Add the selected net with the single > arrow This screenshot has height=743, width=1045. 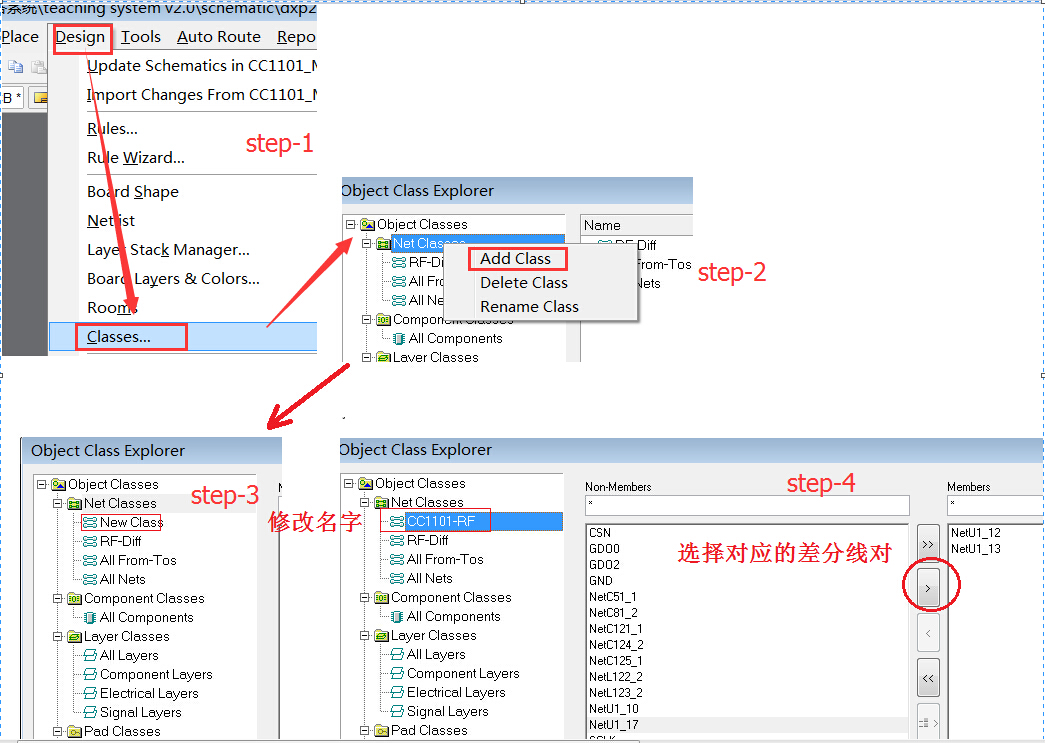click(x=928, y=588)
